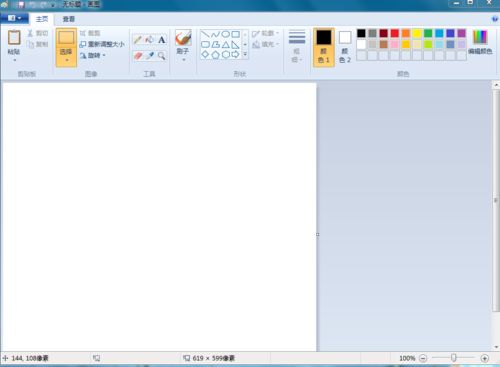Click the canvas right-edge resize handle

[317, 234]
